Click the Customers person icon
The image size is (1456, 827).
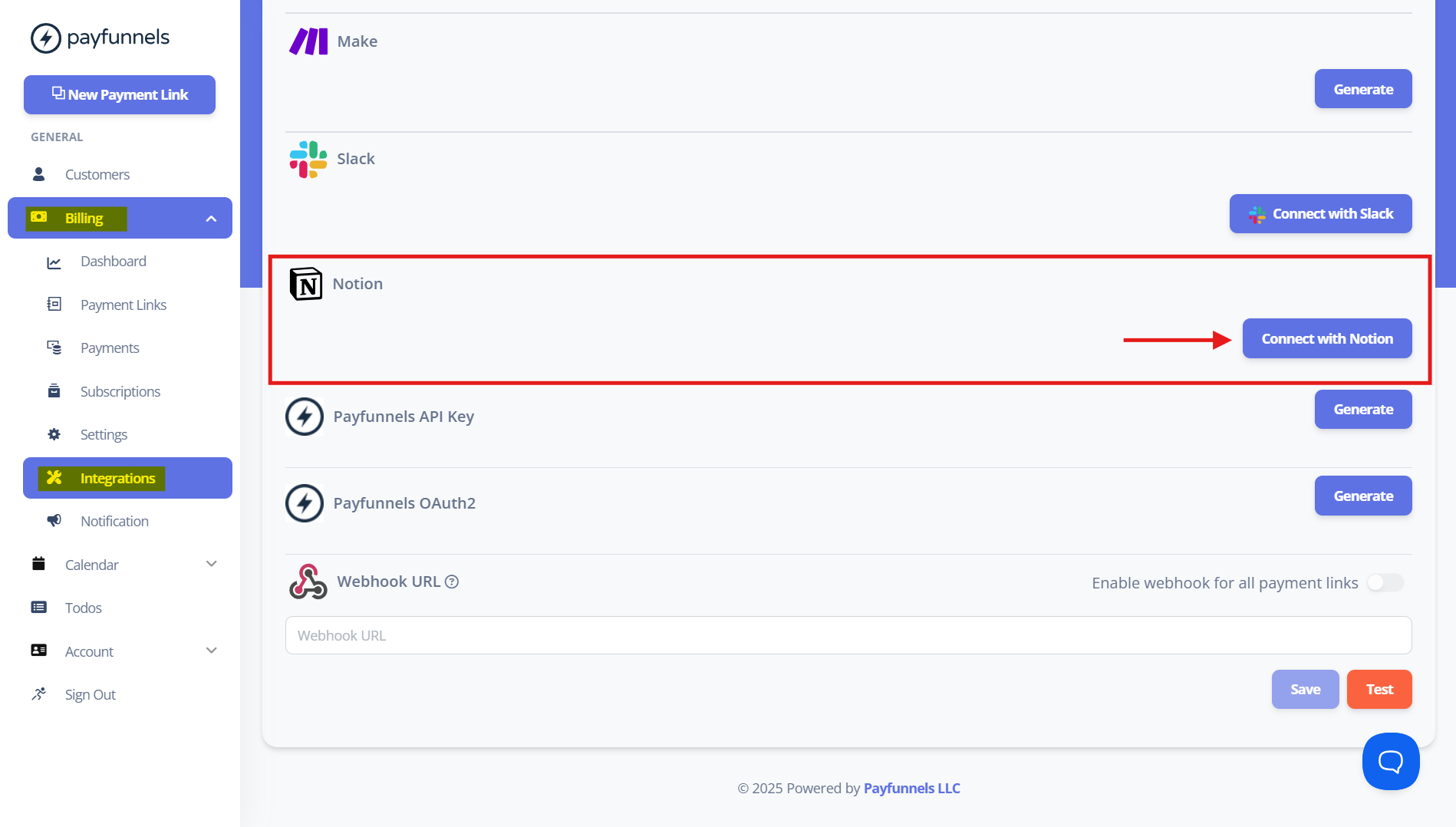click(38, 174)
